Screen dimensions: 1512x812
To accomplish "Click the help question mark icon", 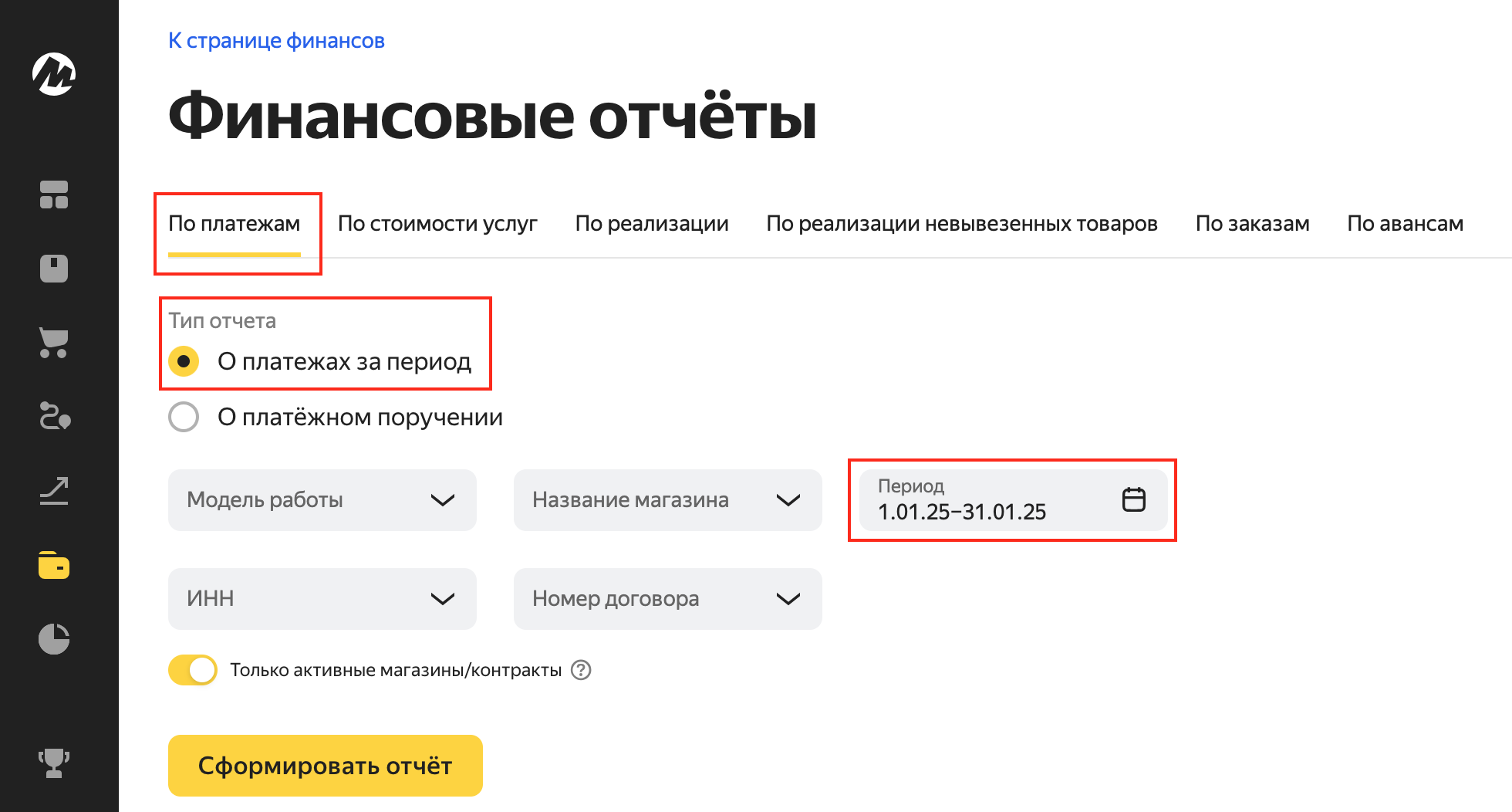I will [x=581, y=670].
